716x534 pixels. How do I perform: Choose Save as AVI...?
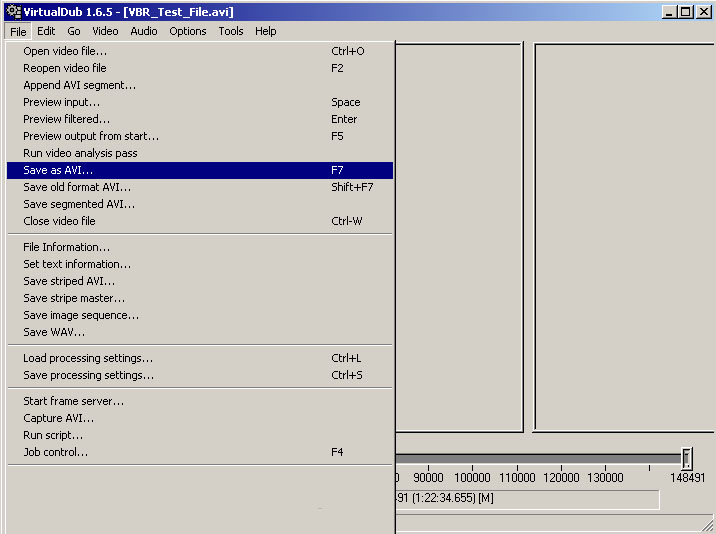200,170
